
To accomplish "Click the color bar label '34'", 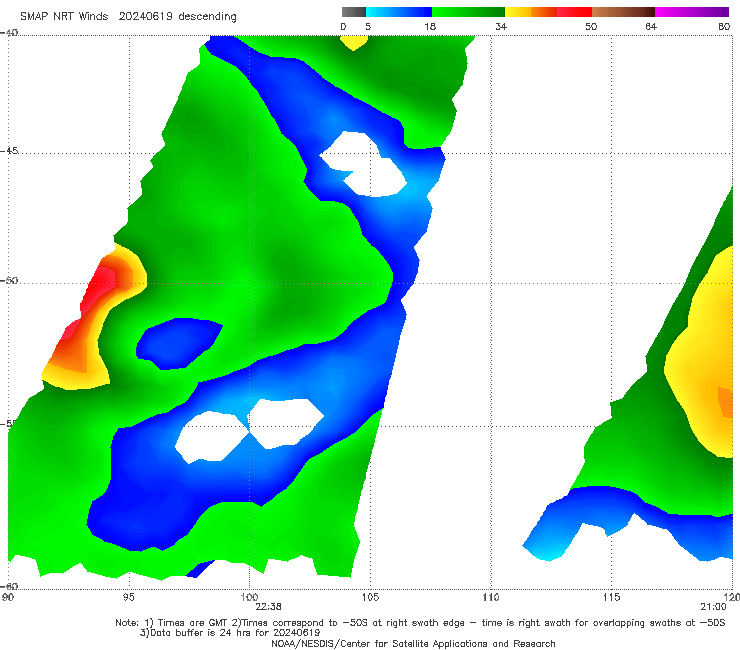I will coord(501,26).
